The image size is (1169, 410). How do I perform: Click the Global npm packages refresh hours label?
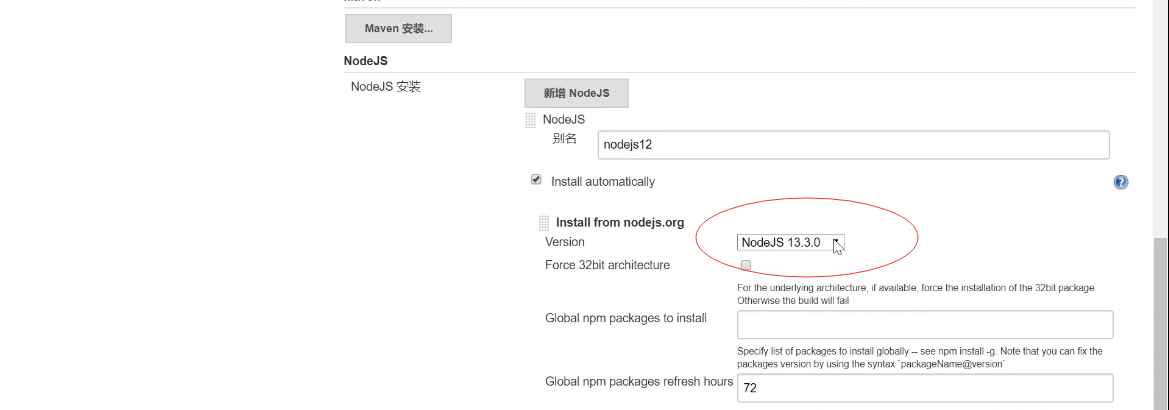(x=639, y=382)
